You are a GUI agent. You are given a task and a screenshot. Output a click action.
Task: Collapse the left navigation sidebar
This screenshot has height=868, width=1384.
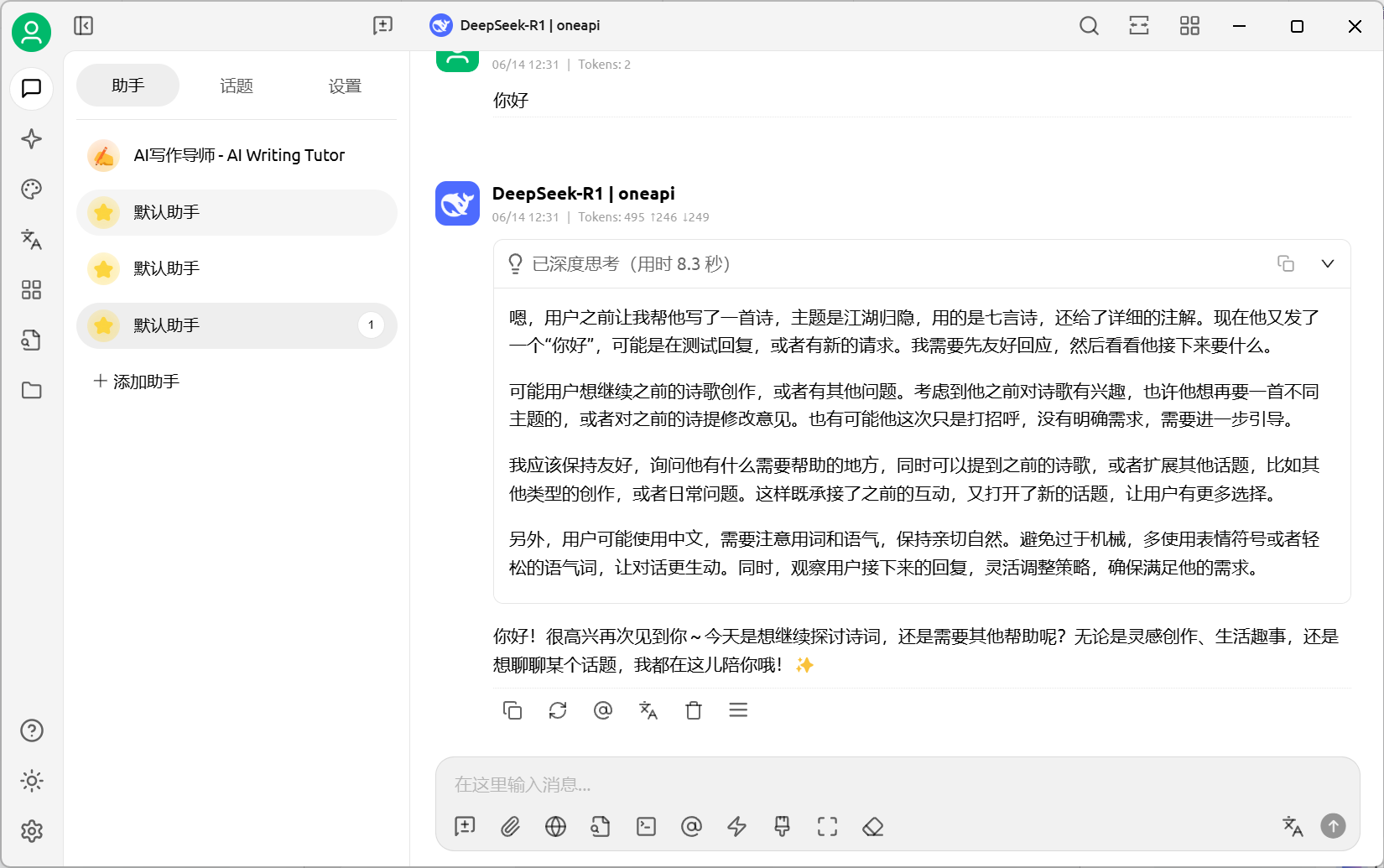coord(82,26)
